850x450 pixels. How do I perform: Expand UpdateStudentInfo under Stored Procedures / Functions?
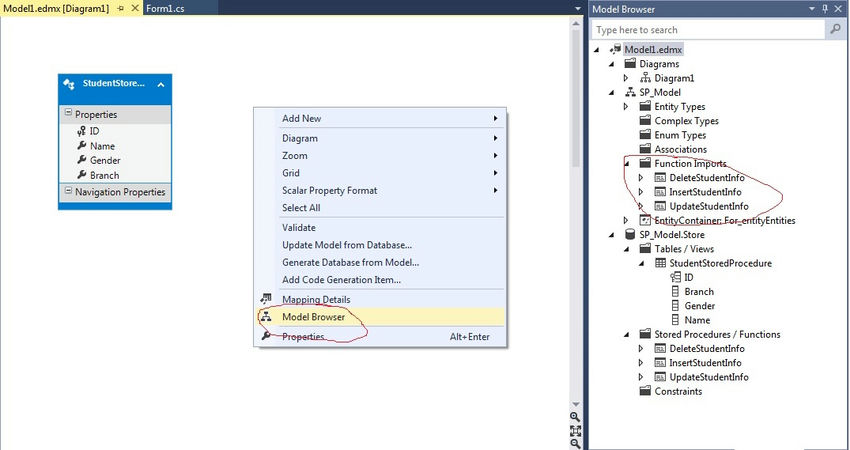coord(641,377)
